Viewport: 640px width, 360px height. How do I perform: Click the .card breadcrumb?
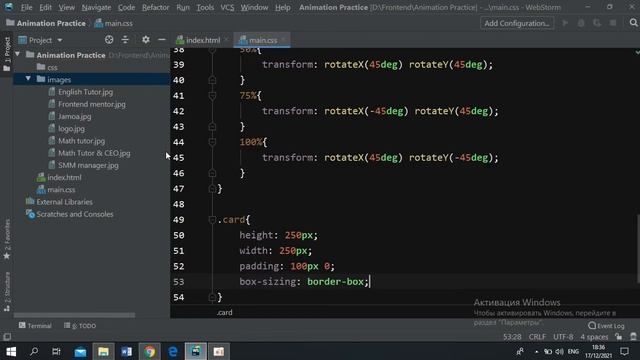[224, 312]
